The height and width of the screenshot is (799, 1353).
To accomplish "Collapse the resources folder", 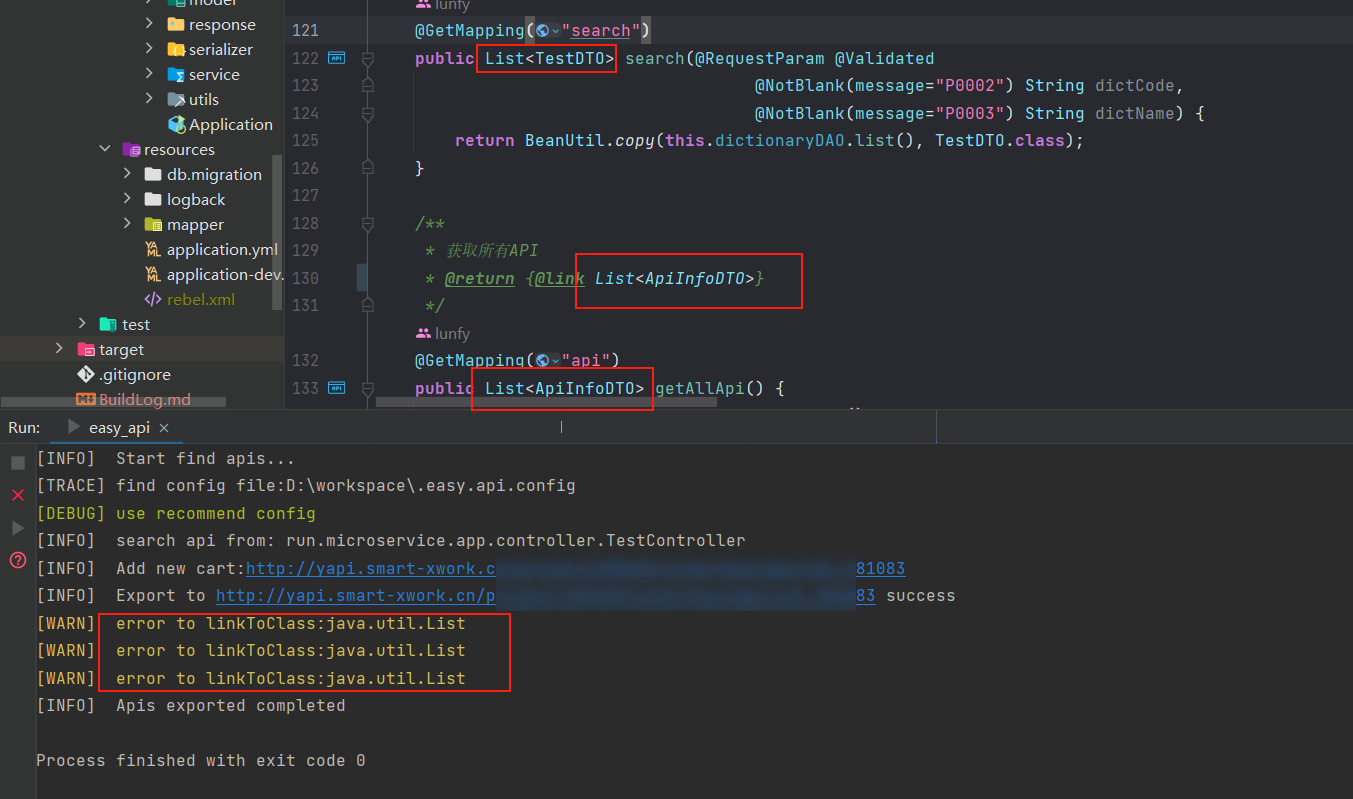I will [105, 149].
